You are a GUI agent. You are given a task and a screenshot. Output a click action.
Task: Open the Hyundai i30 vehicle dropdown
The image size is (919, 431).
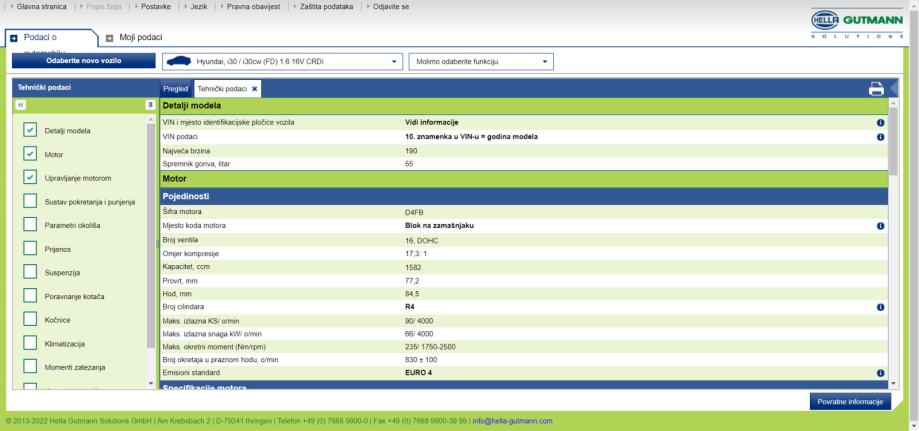pos(282,62)
